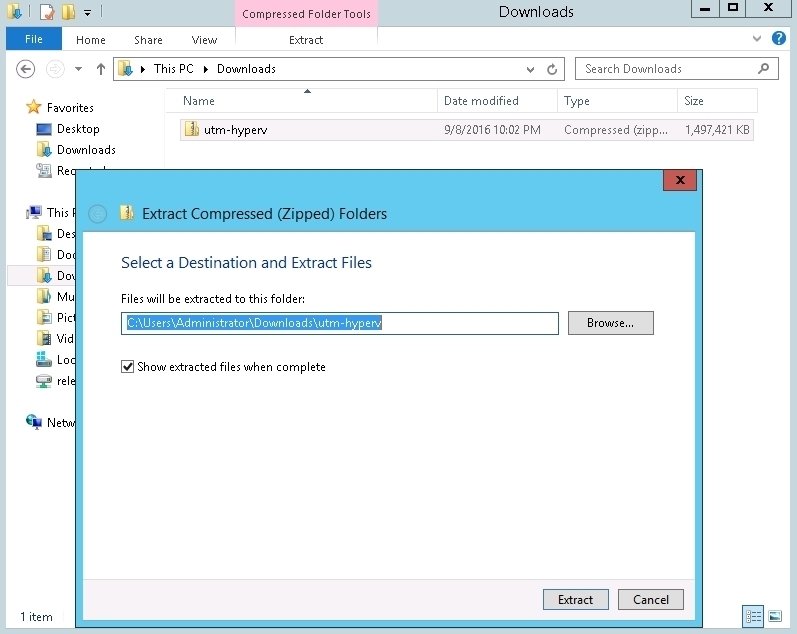The image size is (797, 634).
Task: Click Downloads in the address bar
Action: pyautogui.click(x=247, y=69)
